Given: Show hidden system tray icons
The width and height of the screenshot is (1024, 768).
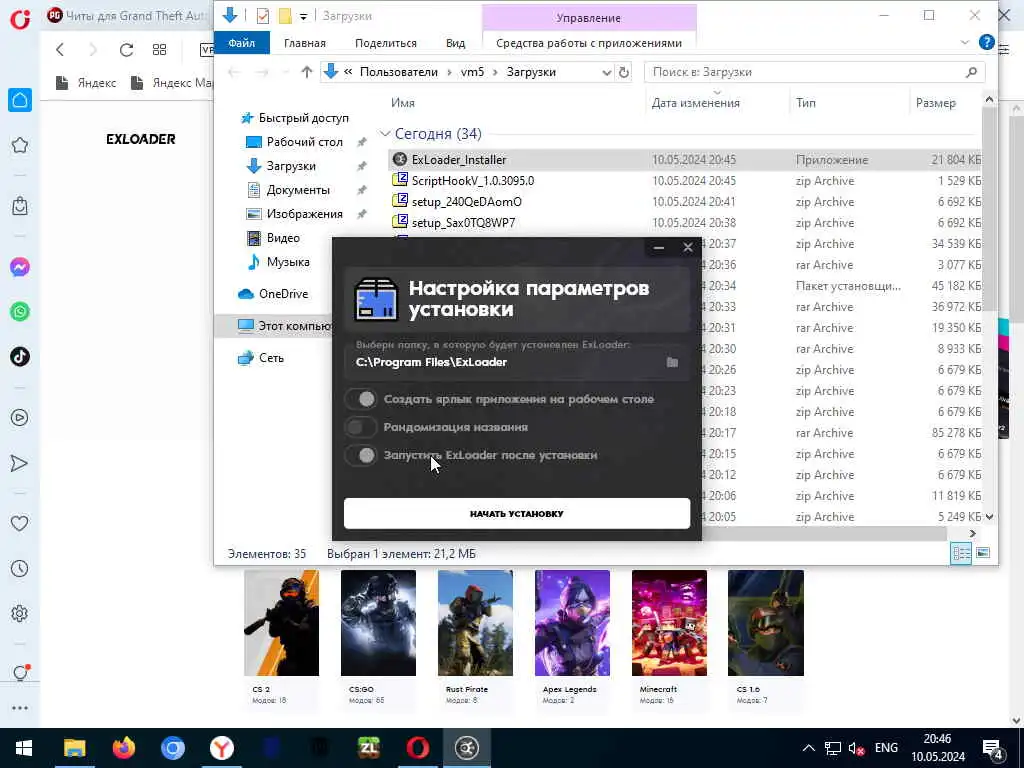Looking at the screenshot, I should 808,748.
